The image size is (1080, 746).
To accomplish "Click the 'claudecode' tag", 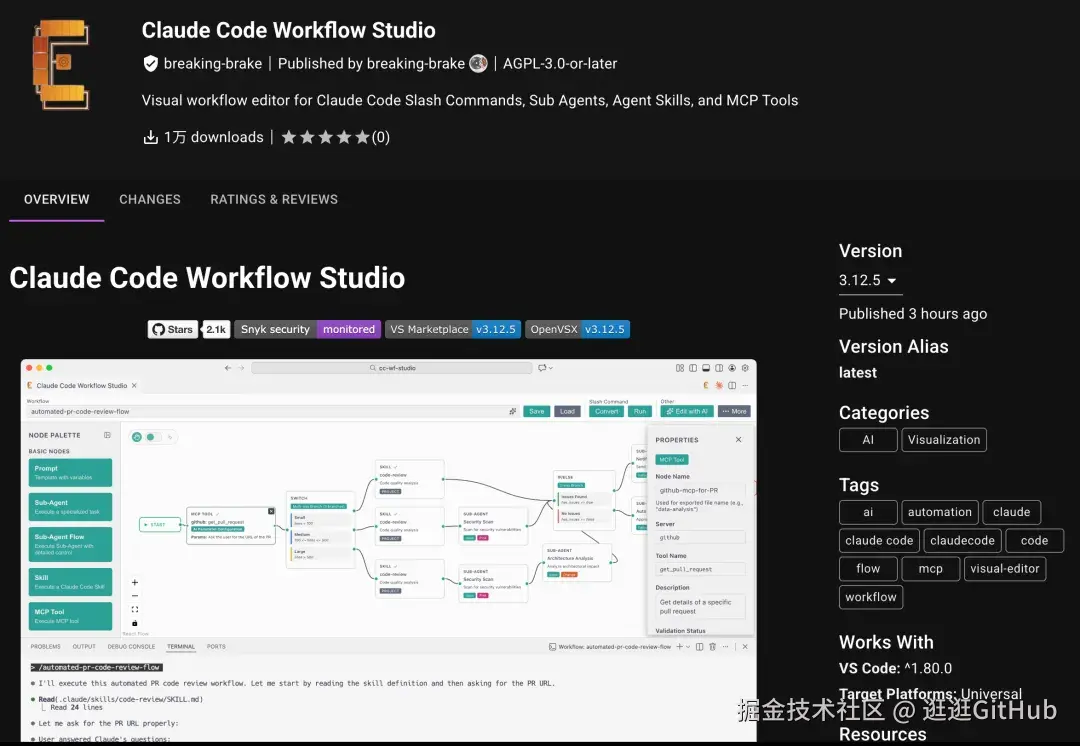I will tap(962, 541).
